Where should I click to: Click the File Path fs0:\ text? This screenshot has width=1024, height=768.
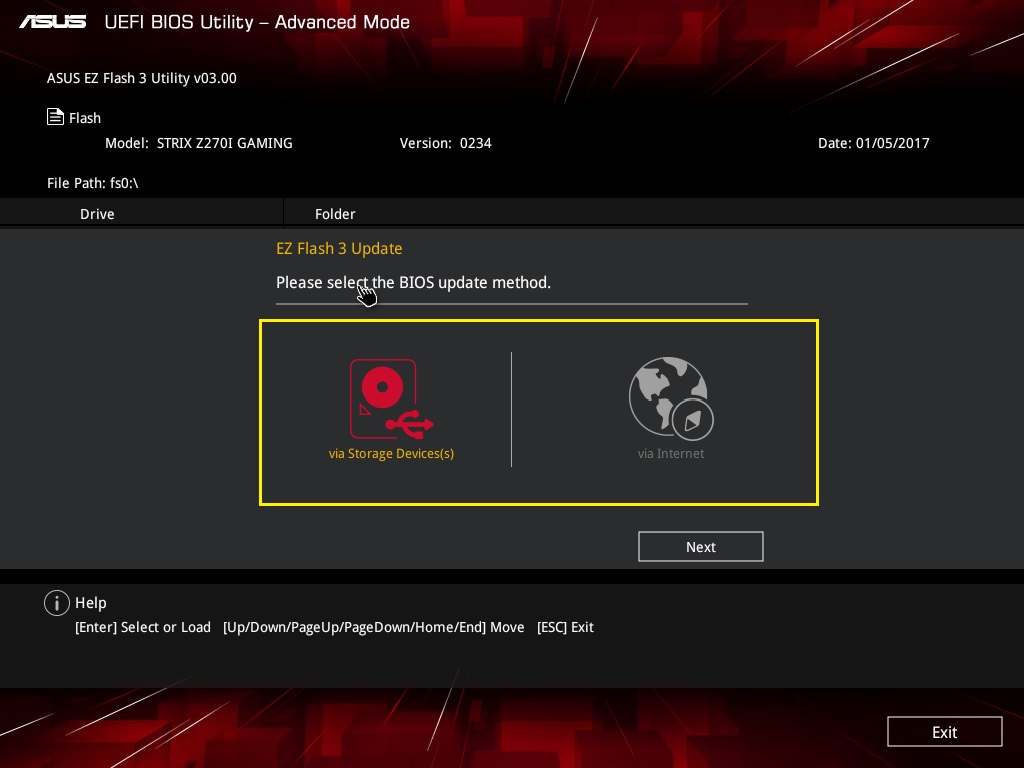pyautogui.click(x=93, y=183)
